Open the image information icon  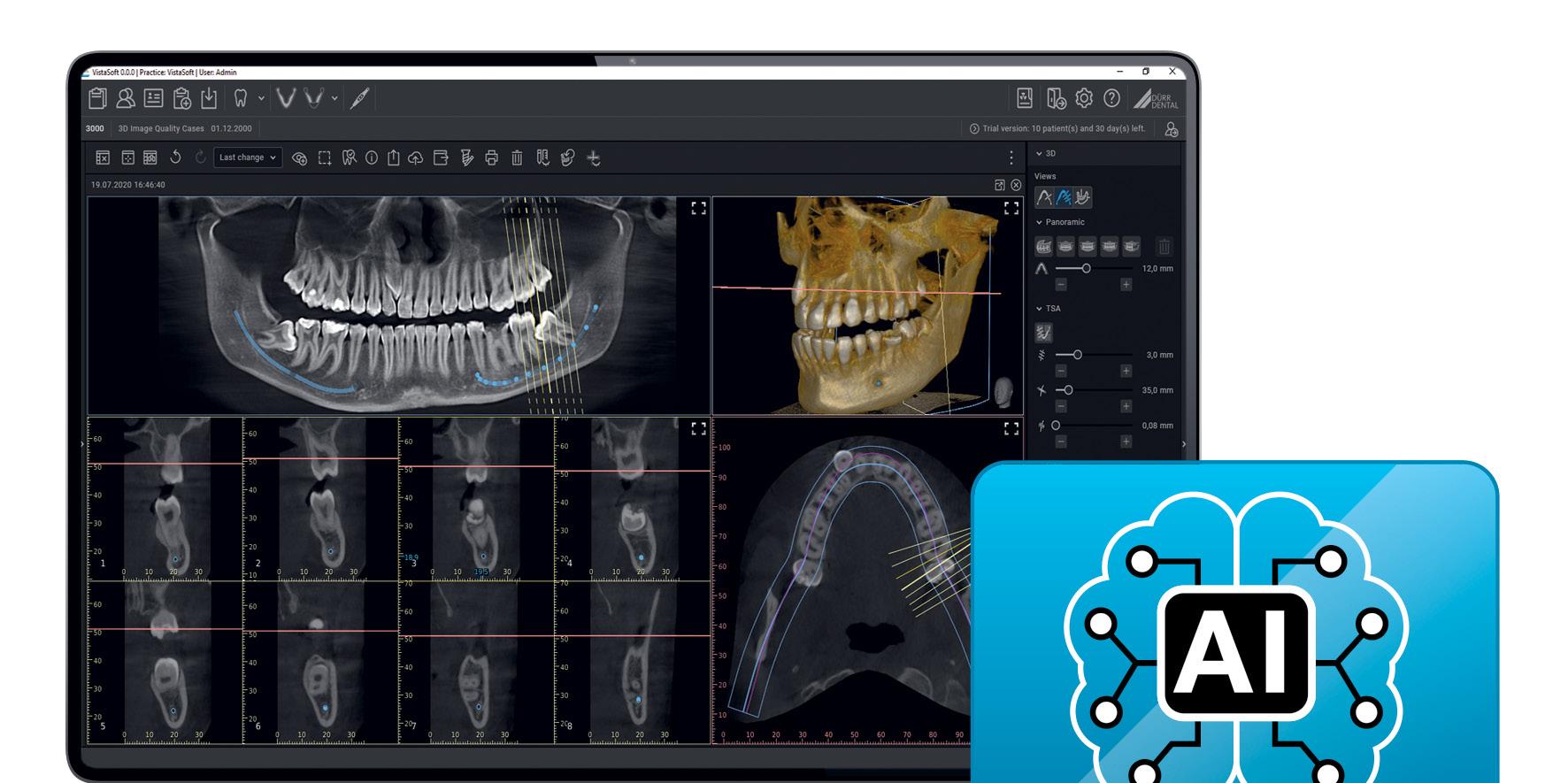(x=372, y=157)
